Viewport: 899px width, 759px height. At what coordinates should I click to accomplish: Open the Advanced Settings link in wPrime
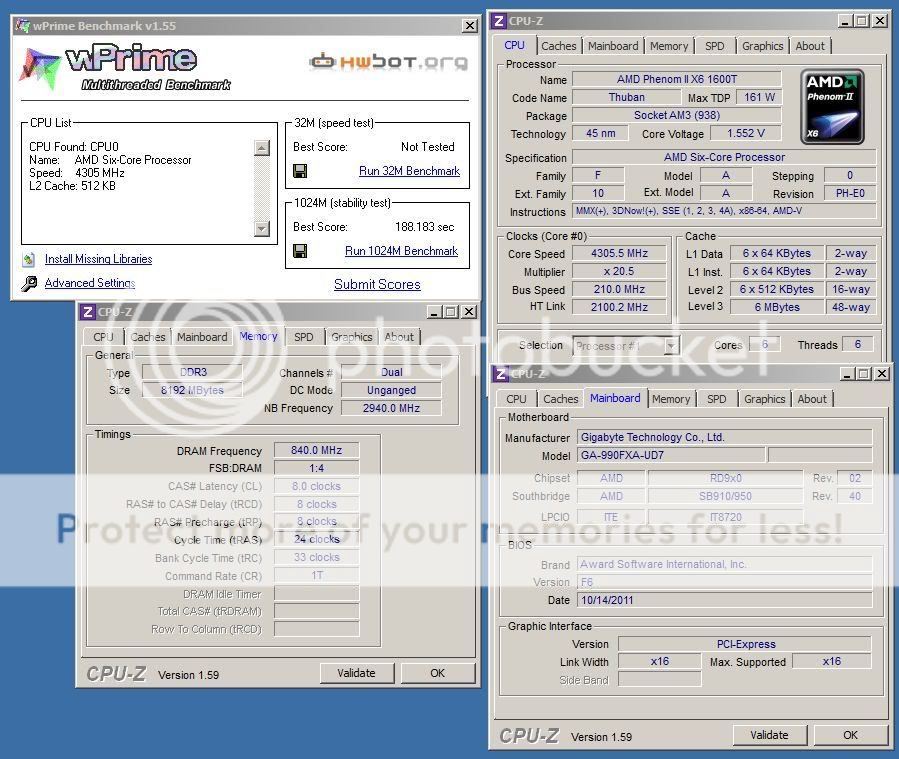pyautogui.click(x=90, y=283)
